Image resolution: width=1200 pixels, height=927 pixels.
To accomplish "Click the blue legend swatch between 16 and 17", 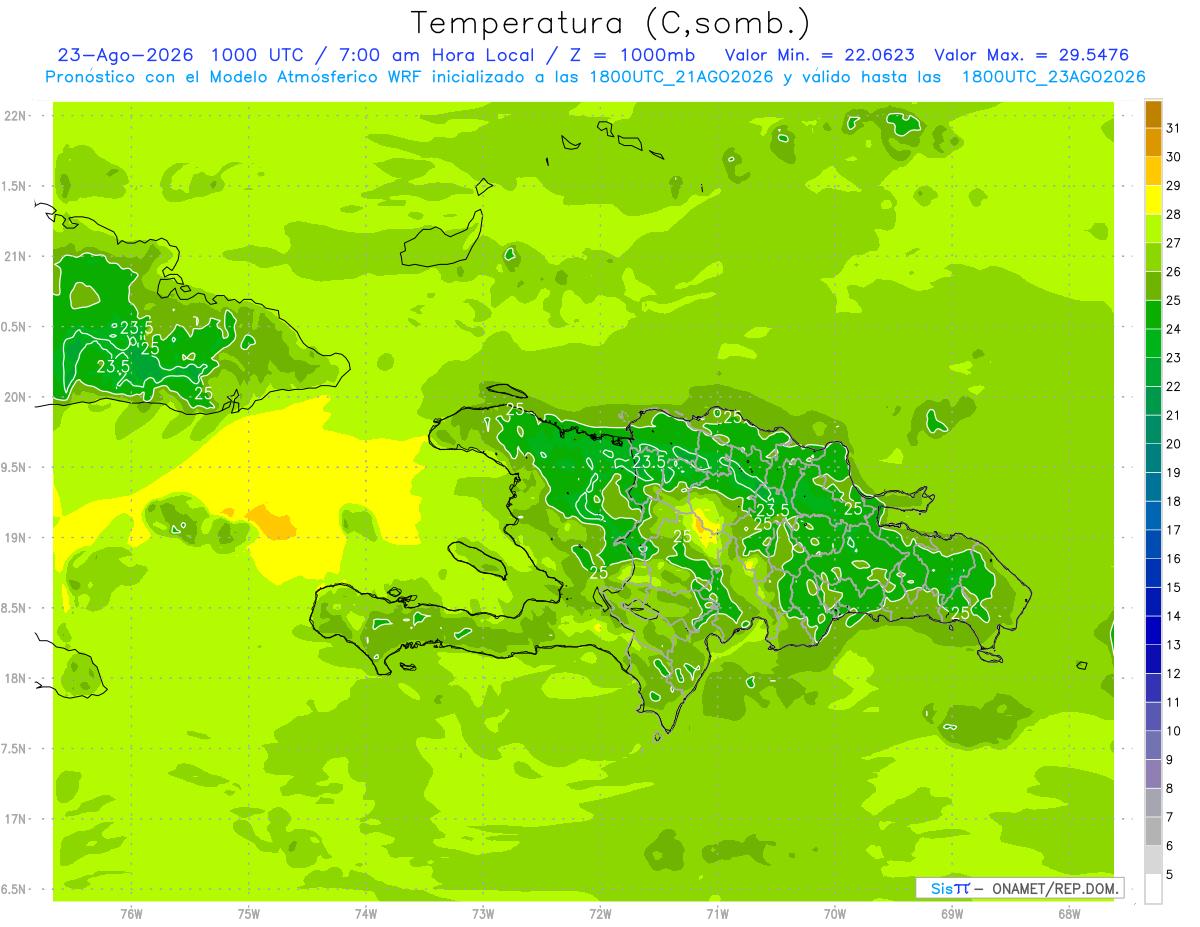I will 1153,544.
